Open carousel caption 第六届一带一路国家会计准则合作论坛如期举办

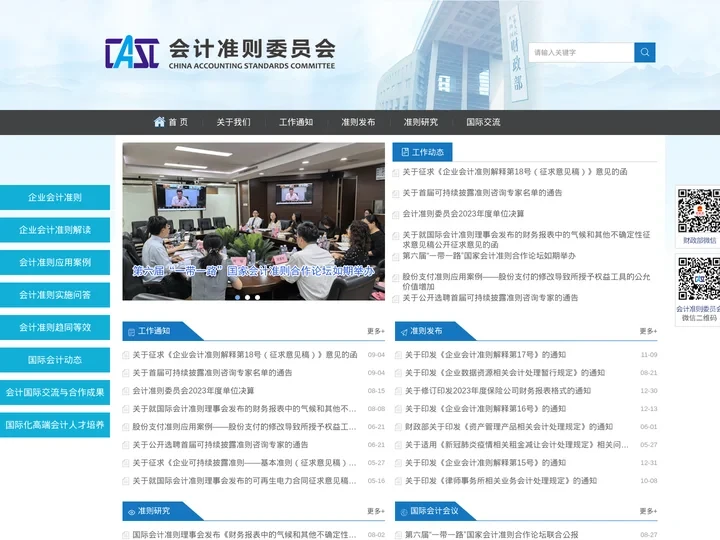pos(253,271)
